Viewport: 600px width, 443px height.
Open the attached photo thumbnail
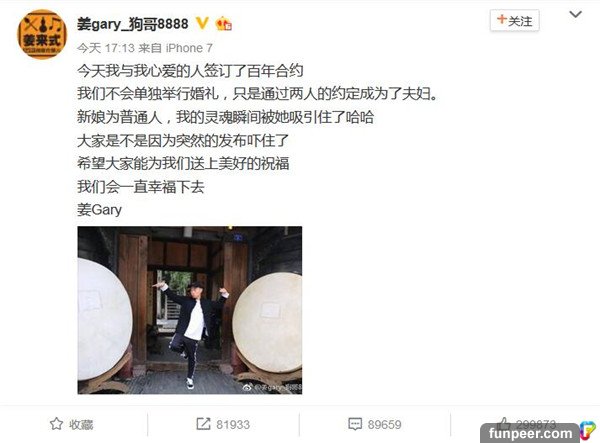pos(190,310)
